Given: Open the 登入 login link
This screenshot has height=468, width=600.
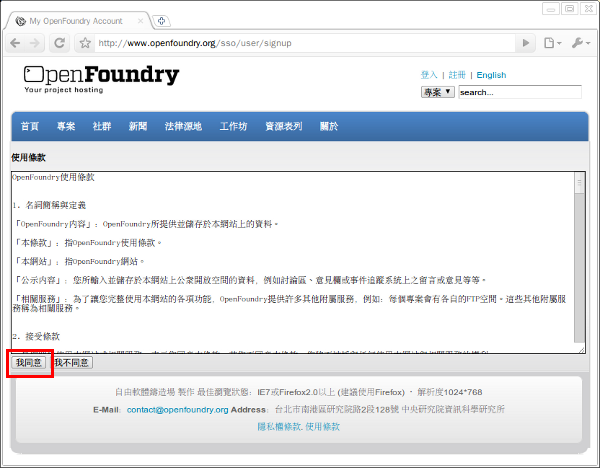Looking at the screenshot, I should [x=429, y=75].
